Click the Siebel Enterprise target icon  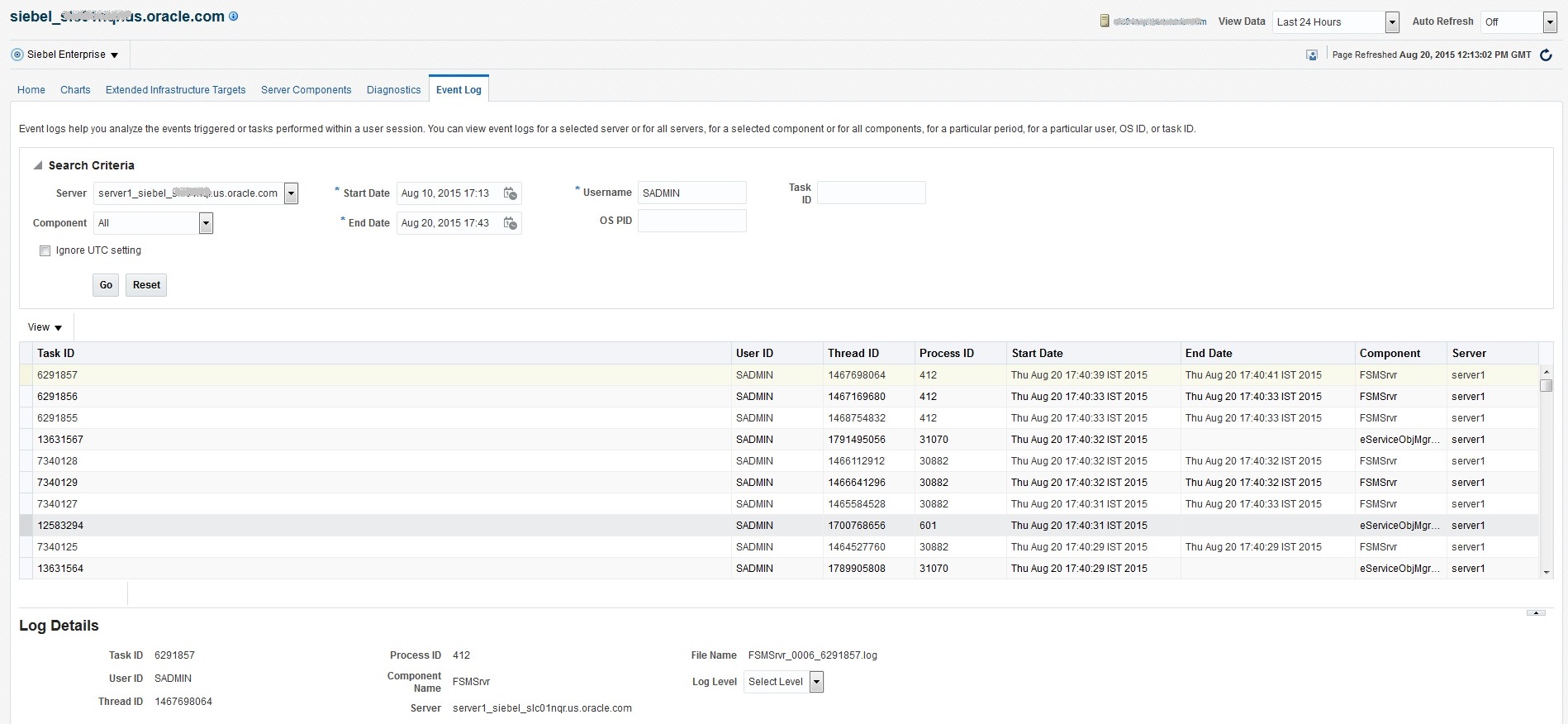click(17, 55)
